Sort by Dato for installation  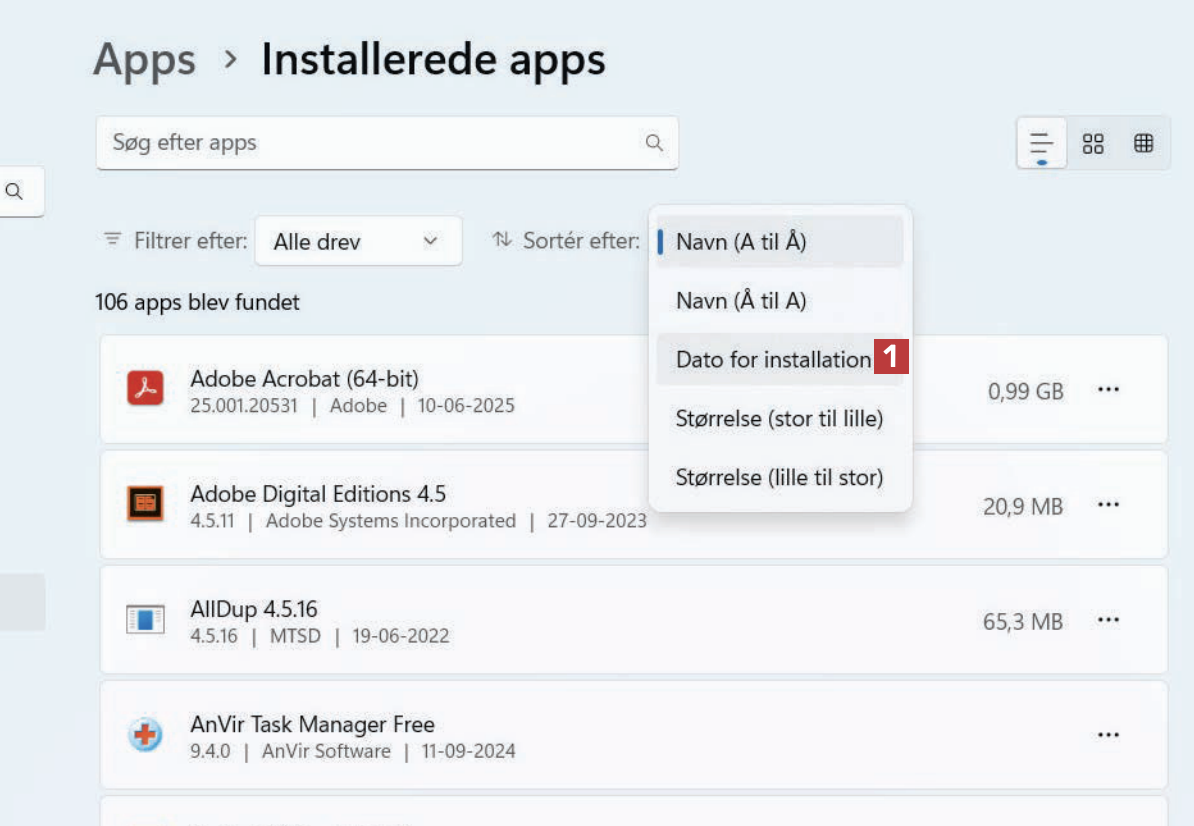772,360
